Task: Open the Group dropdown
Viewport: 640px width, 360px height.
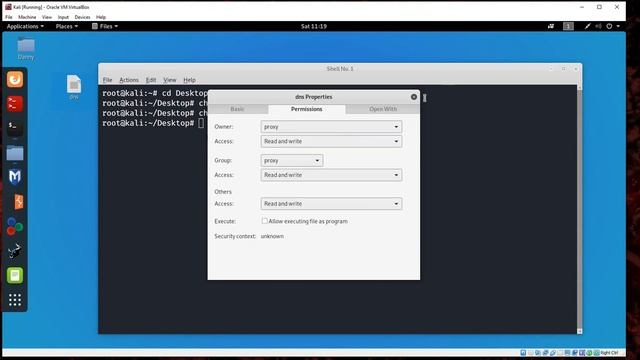Action: coord(292,160)
